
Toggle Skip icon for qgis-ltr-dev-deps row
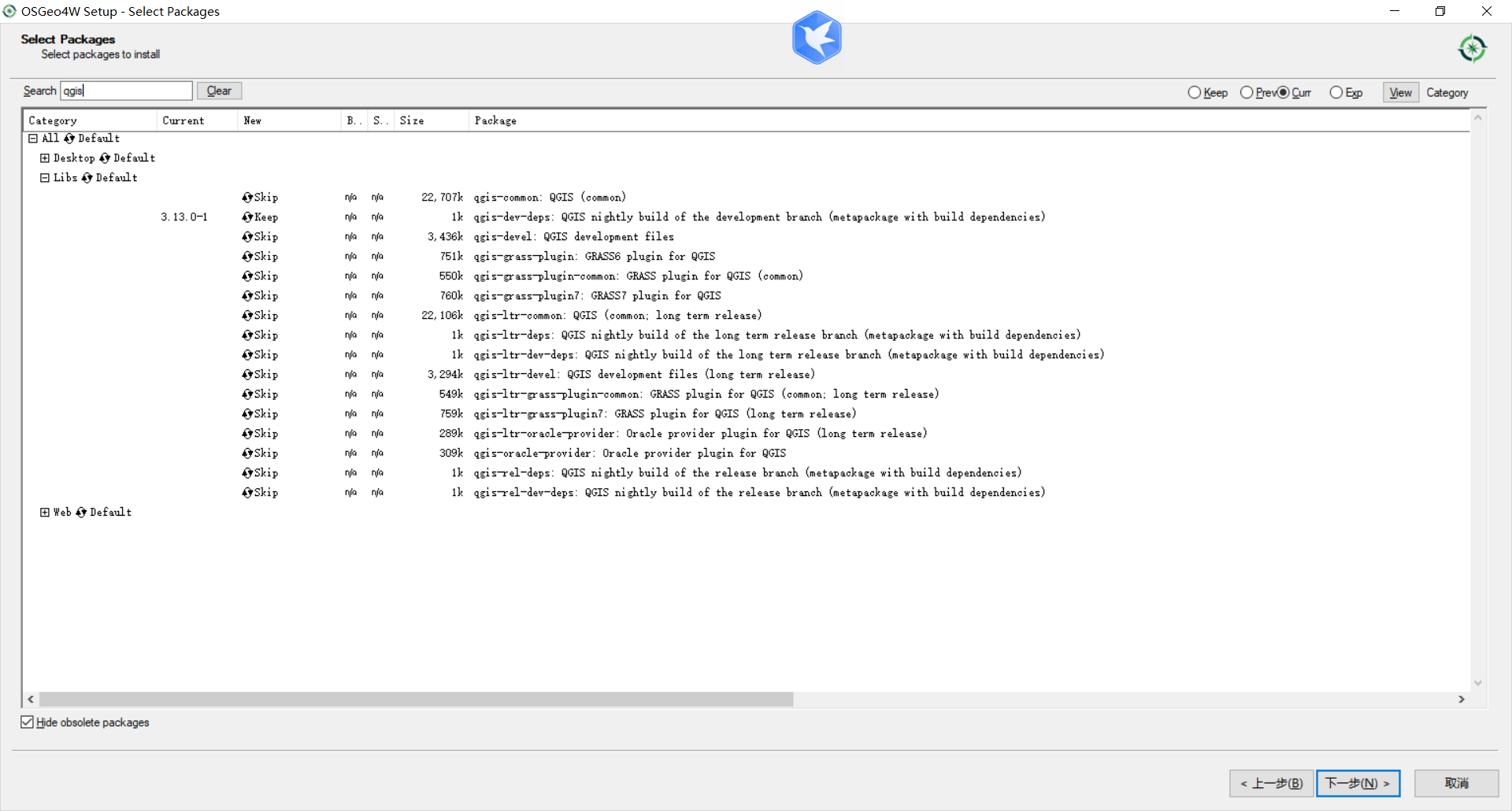(247, 355)
